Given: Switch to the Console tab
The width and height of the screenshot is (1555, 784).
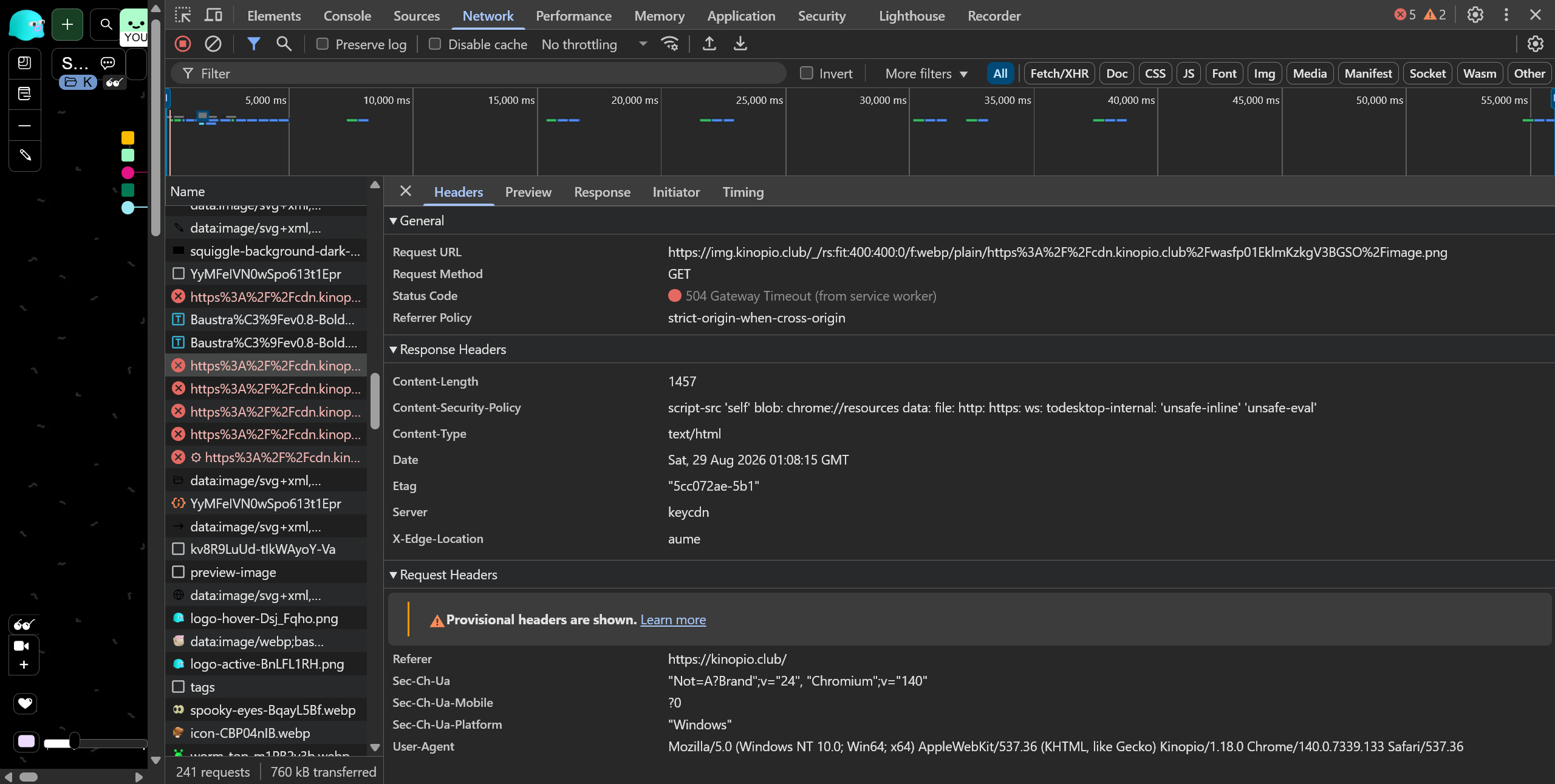Looking at the screenshot, I should point(347,16).
